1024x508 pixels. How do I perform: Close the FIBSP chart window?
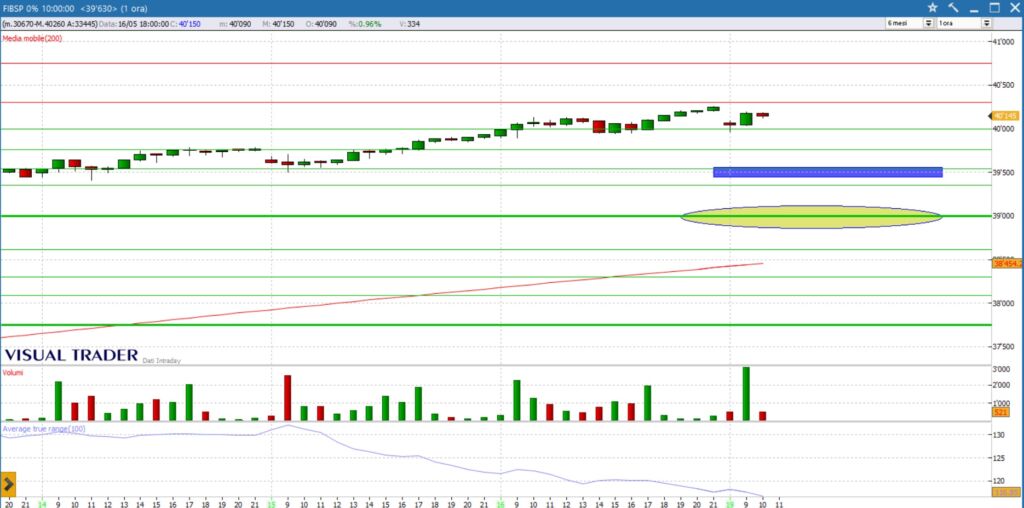coord(1014,8)
